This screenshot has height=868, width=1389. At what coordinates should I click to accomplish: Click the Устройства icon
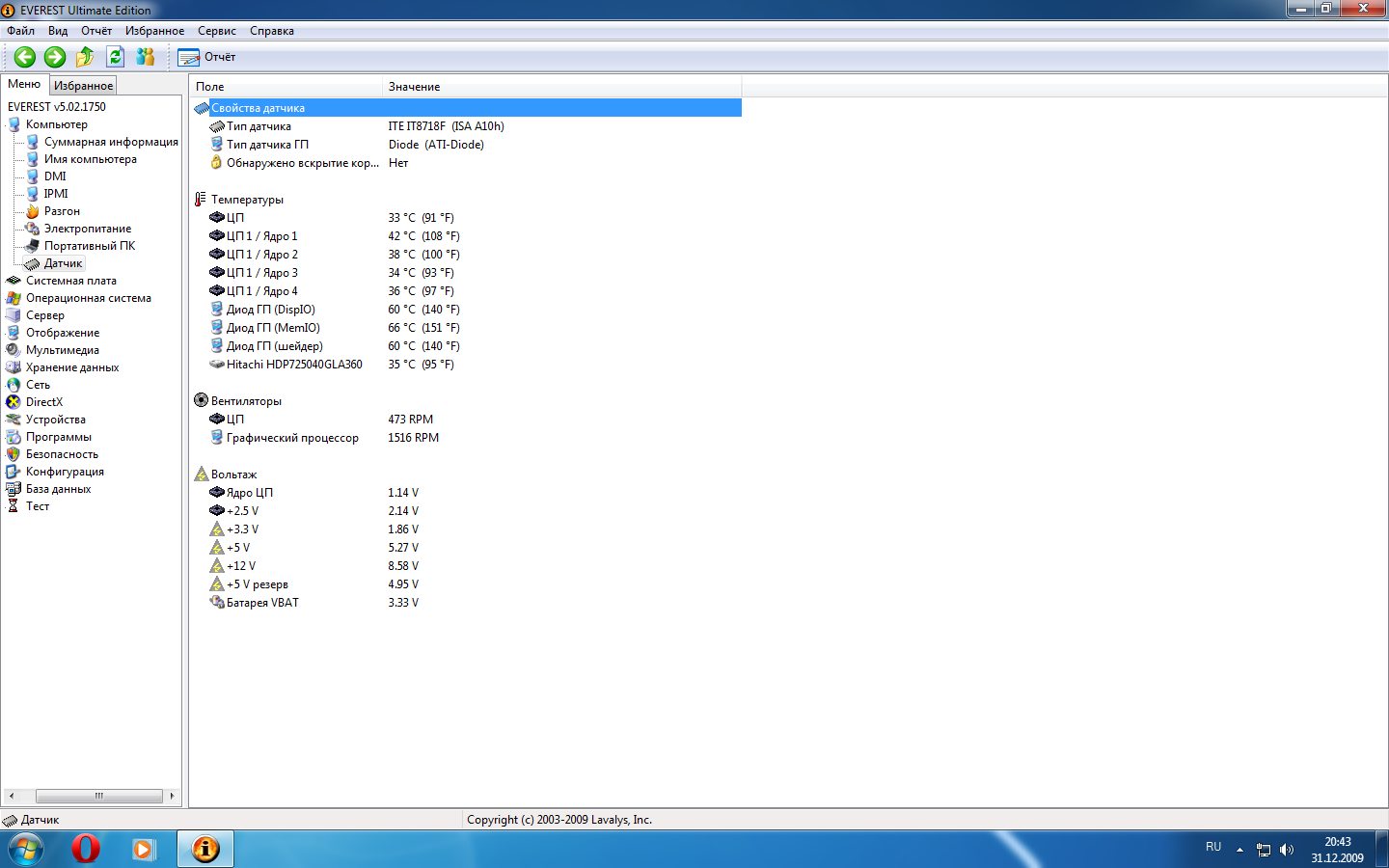coord(14,420)
